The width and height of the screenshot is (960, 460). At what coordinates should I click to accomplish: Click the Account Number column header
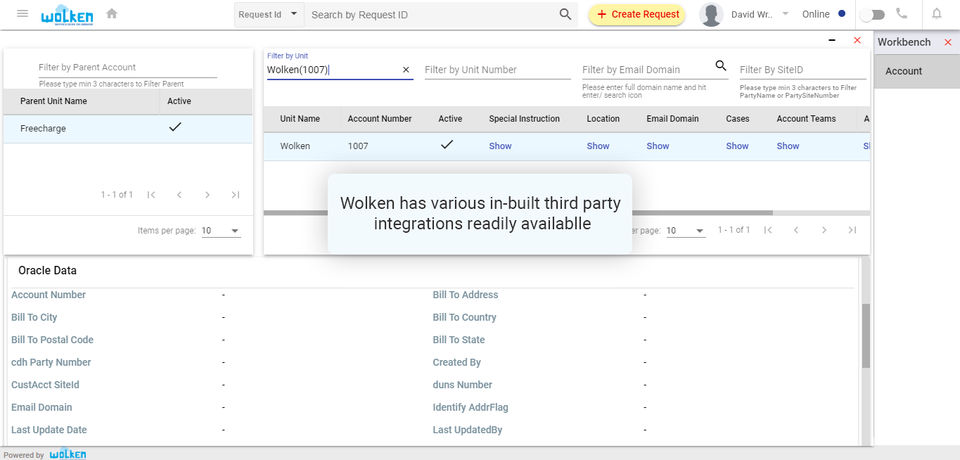380,119
